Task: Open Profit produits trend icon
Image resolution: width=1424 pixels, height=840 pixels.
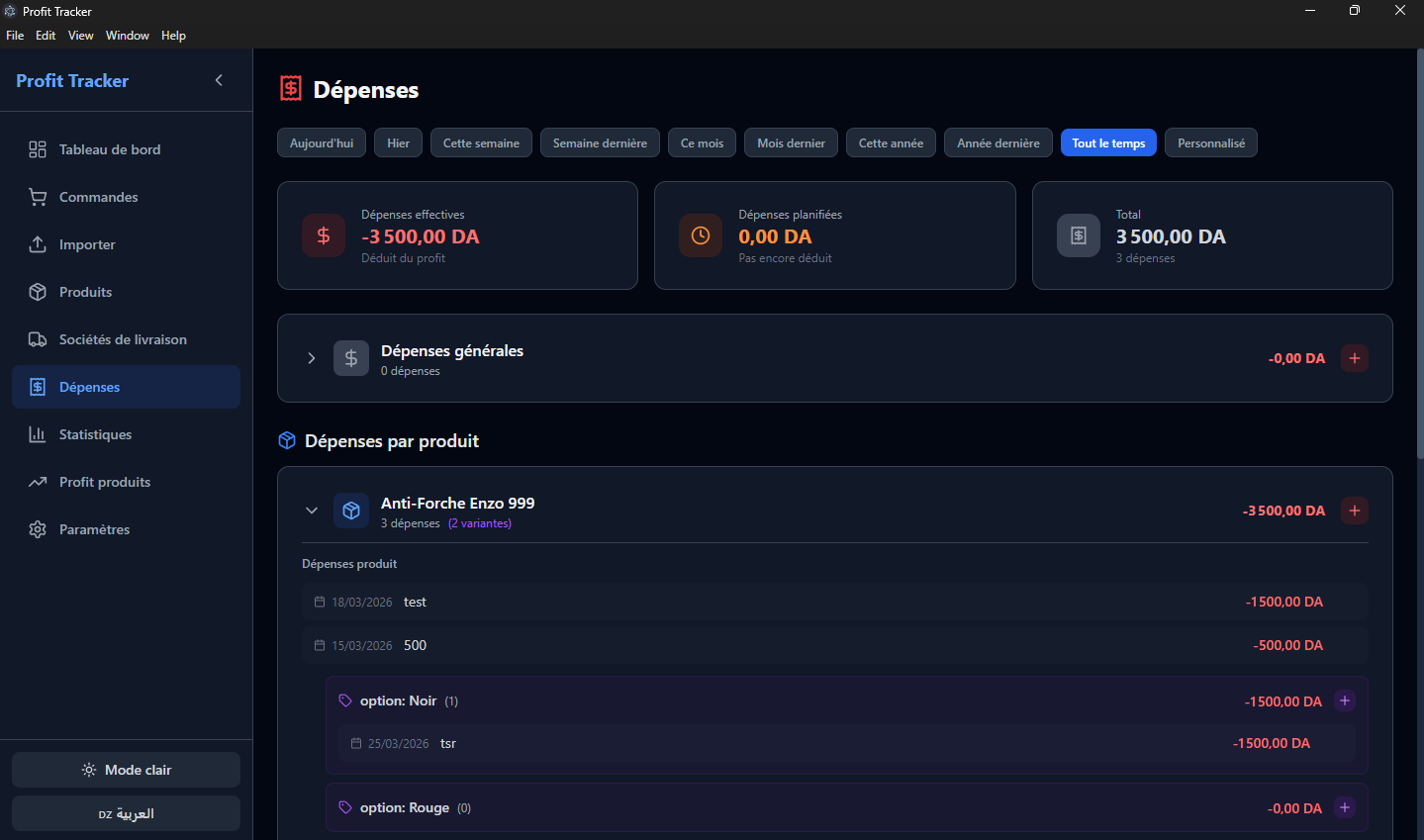Action: click(38, 482)
